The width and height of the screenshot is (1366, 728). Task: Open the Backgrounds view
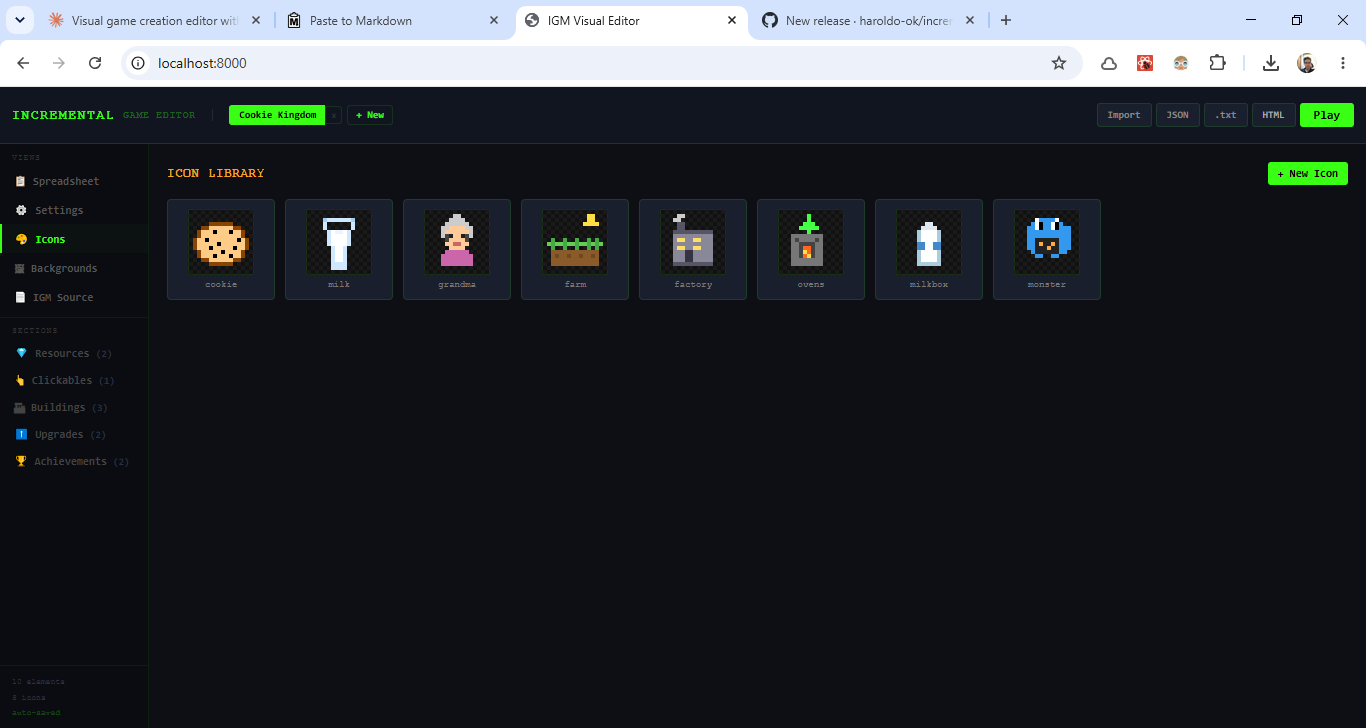pos(74,268)
